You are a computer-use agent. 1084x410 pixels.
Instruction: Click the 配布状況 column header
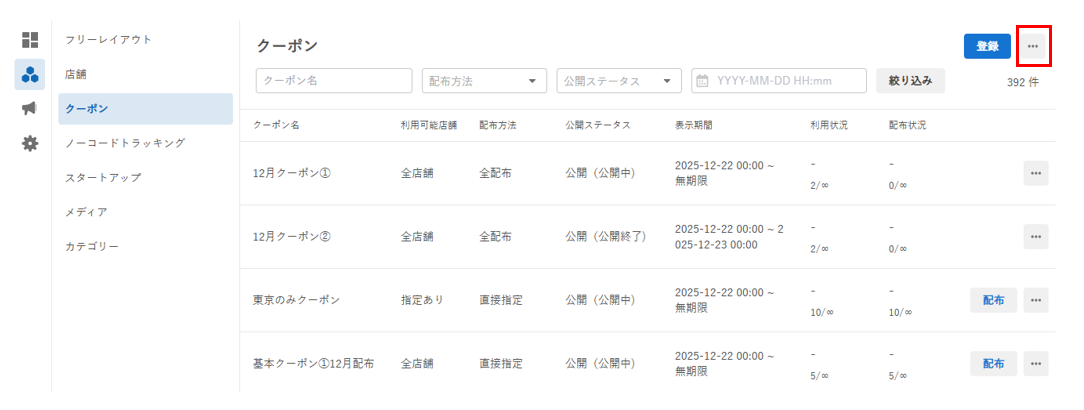tap(908, 126)
